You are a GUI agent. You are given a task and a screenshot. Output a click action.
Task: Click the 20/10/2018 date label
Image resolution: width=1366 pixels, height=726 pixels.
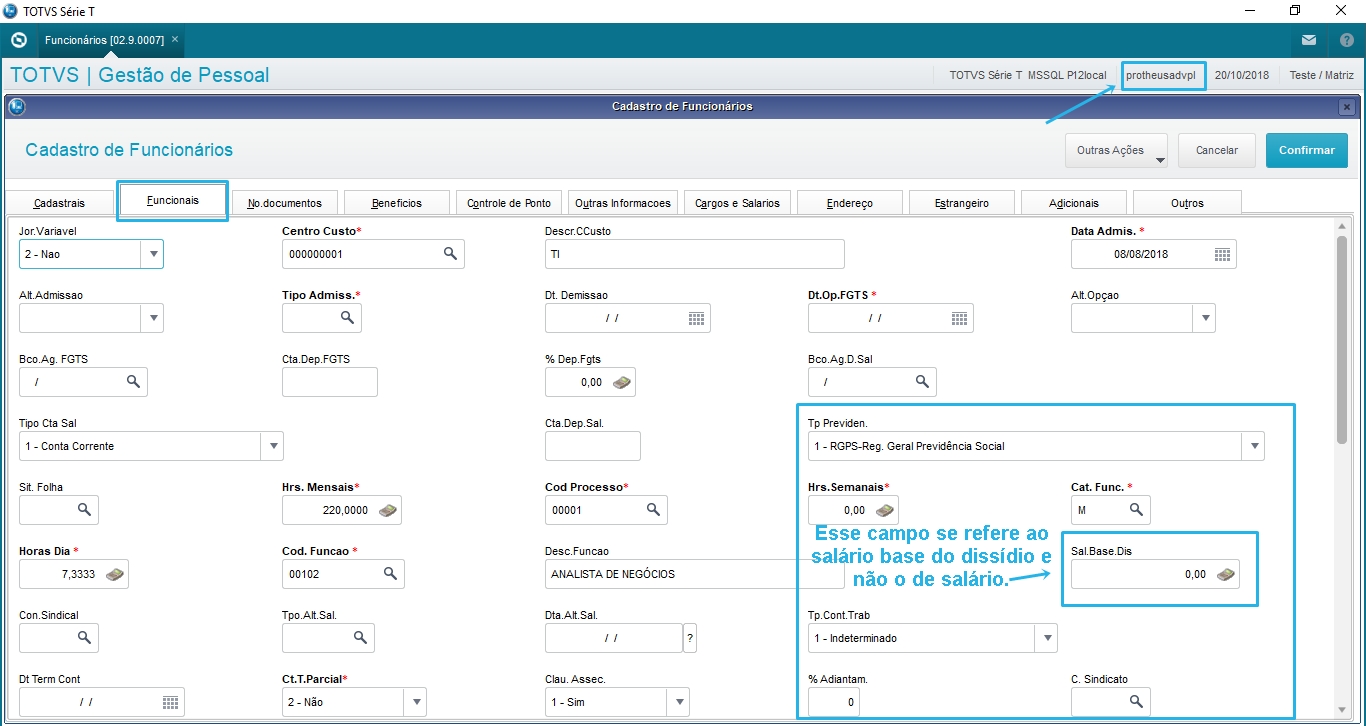pos(1242,75)
